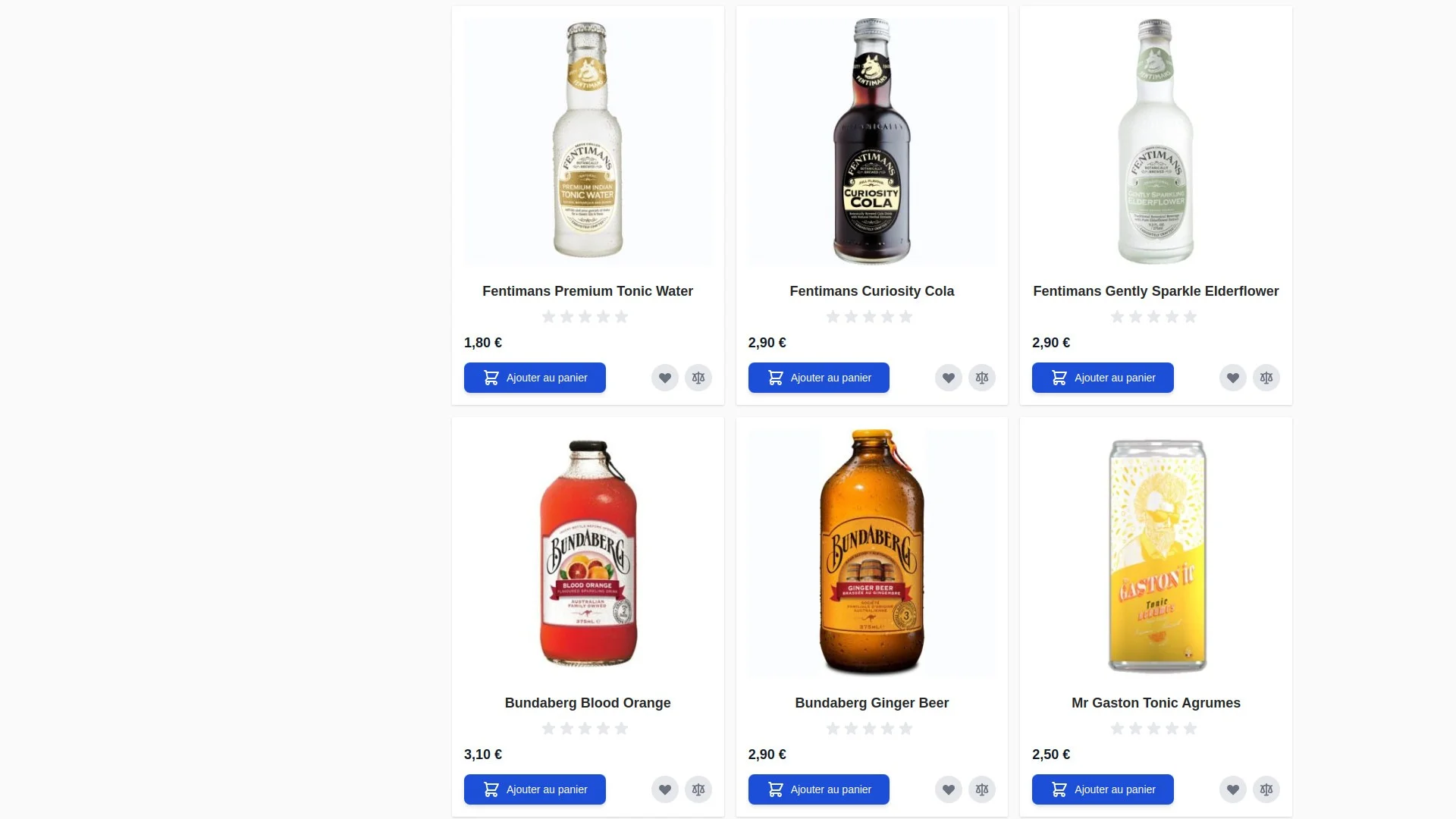Viewport: 1456px width, 819px height.
Task: Add Fentimans Curiosity Cola to wishlist
Action: pyautogui.click(x=948, y=378)
